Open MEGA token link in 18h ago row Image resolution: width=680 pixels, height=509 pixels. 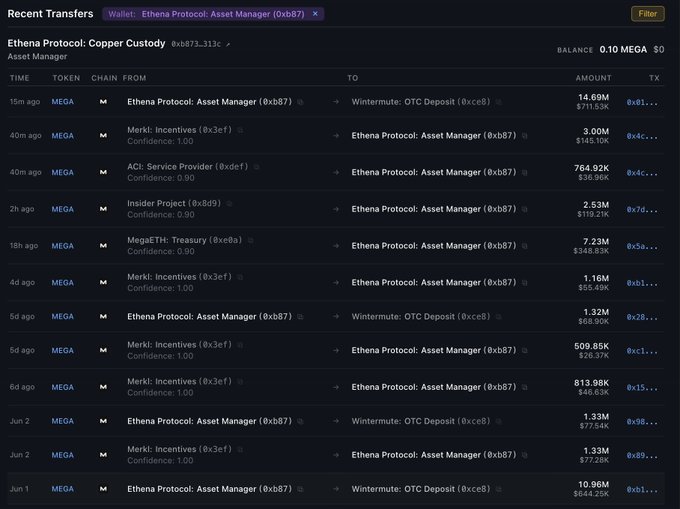(x=62, y=246)
